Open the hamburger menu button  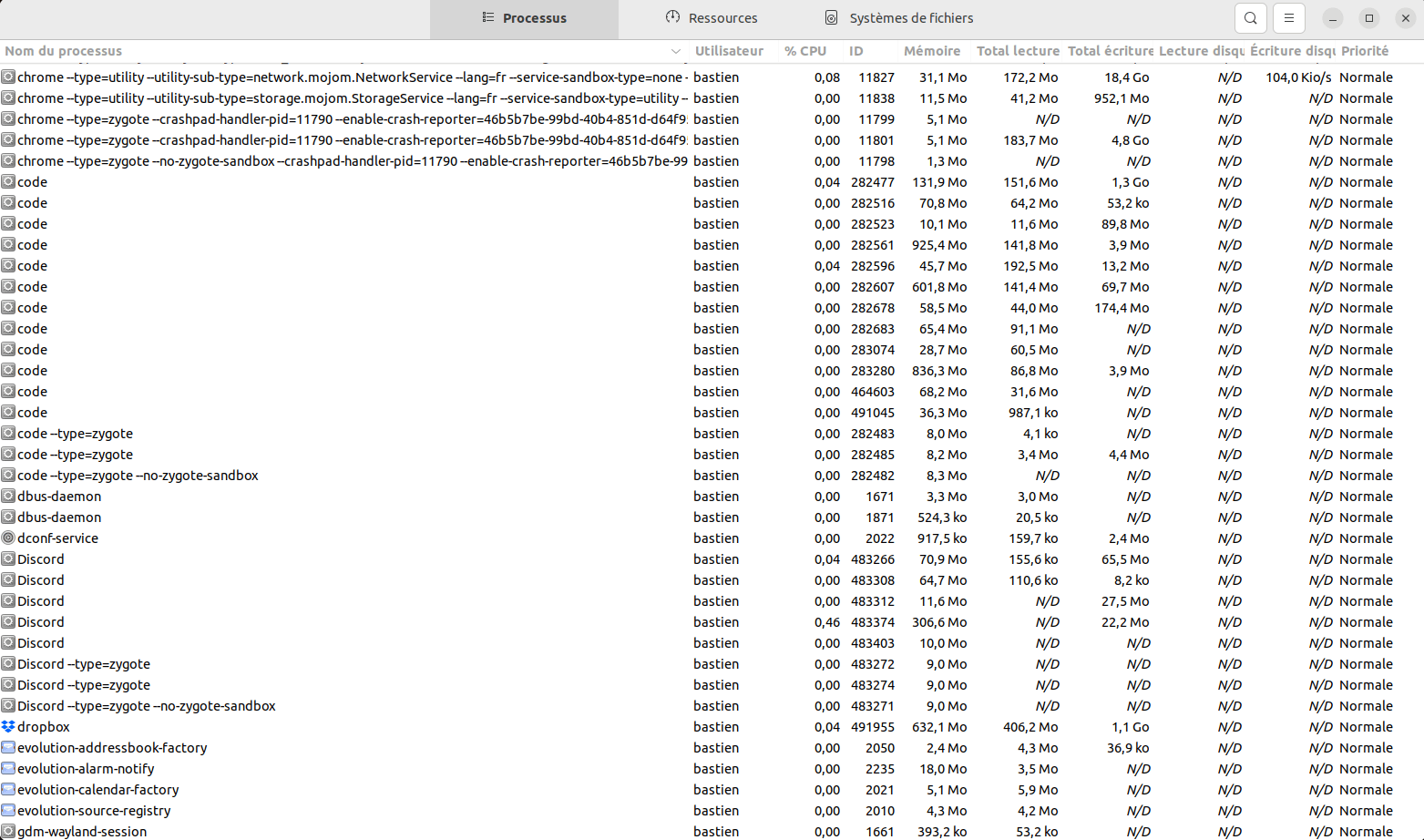(x=1288, y=18)
